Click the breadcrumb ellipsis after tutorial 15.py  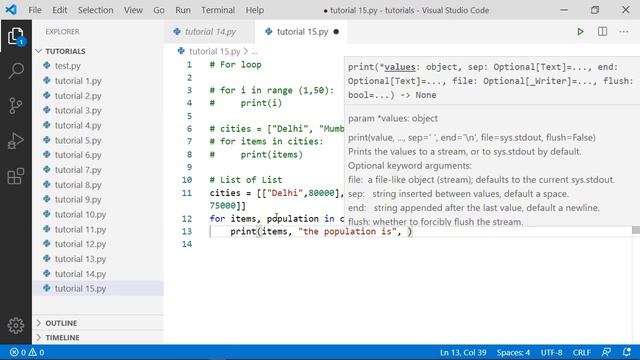[255, 52]
